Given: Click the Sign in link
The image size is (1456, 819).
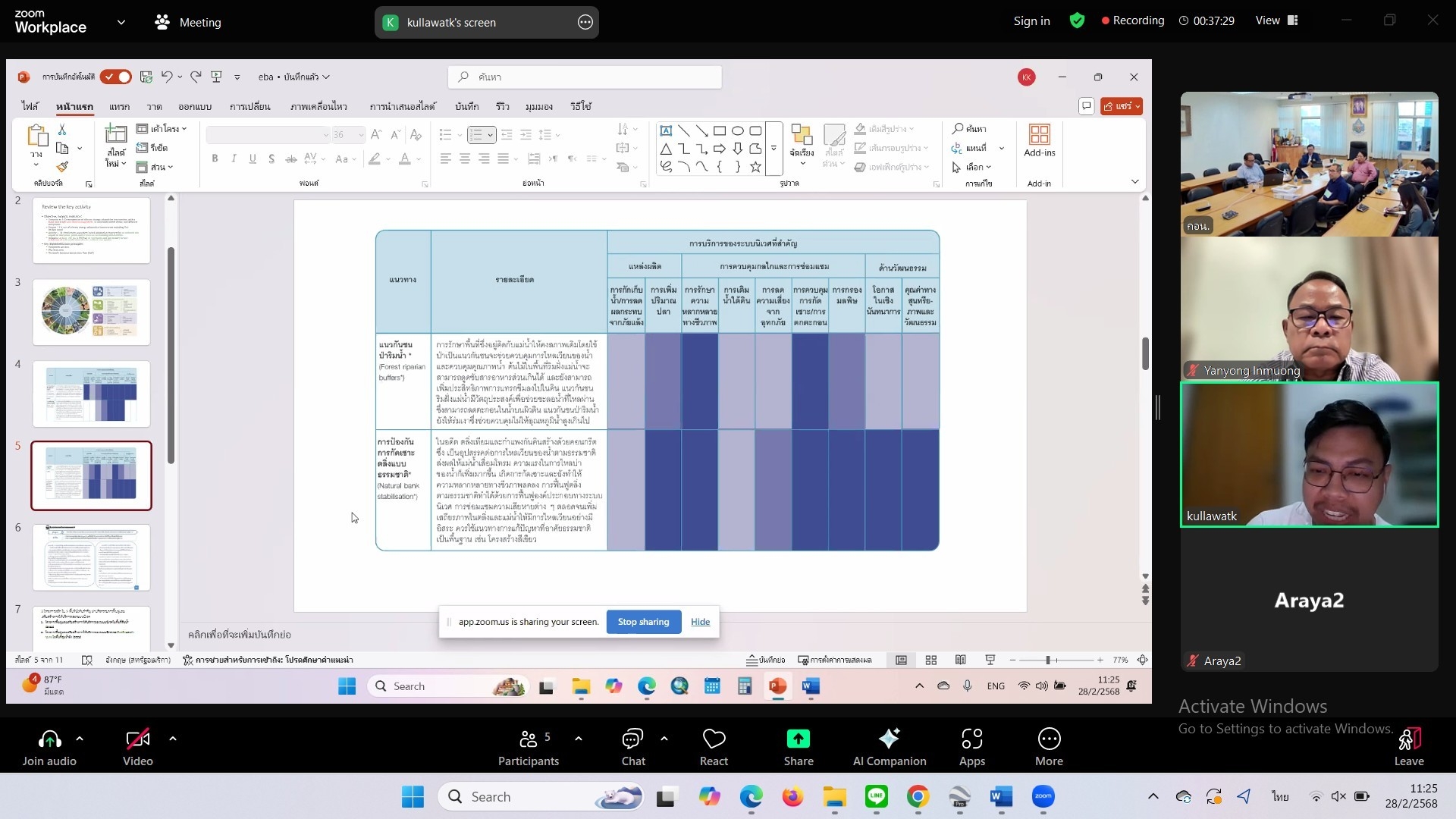Looking at the screenshot, I should point(1031,20).
